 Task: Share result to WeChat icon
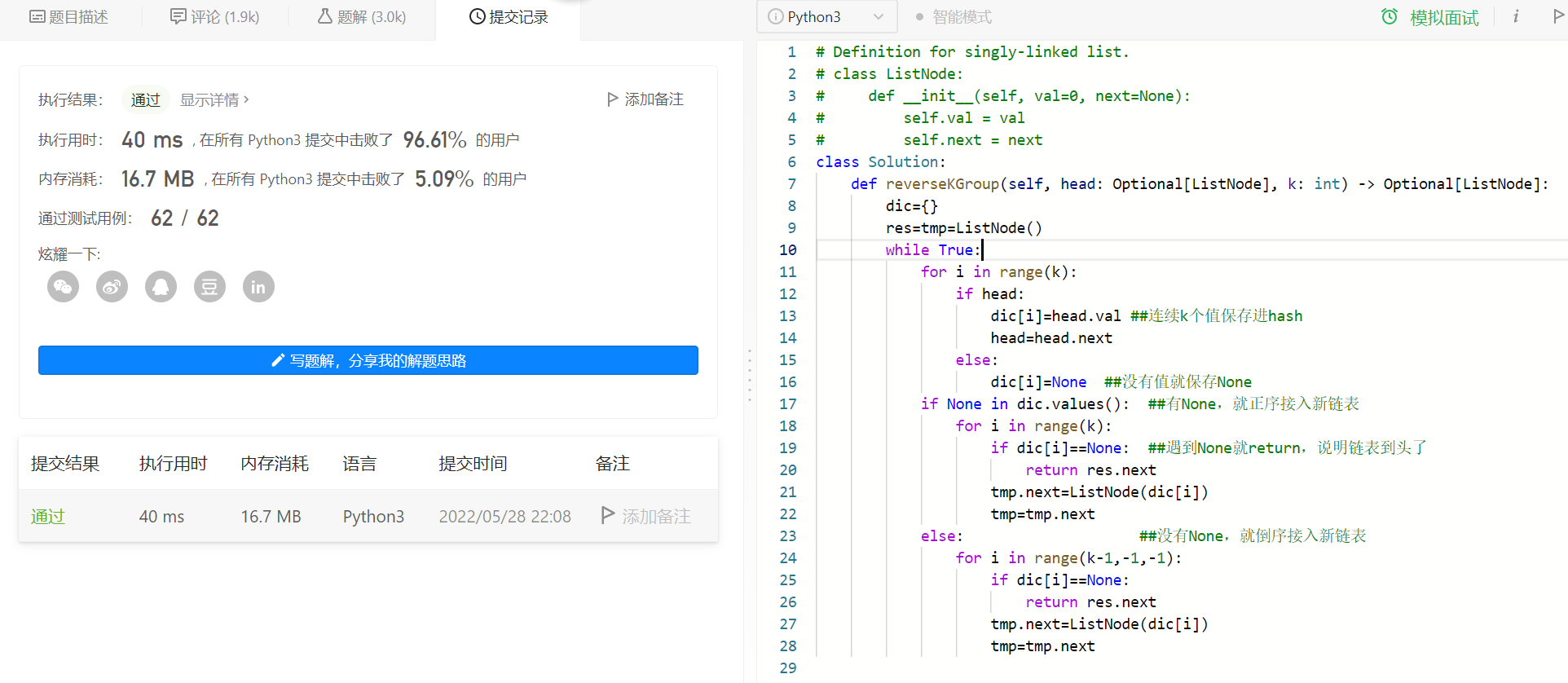pyautogui.click(x=64, y=287)
